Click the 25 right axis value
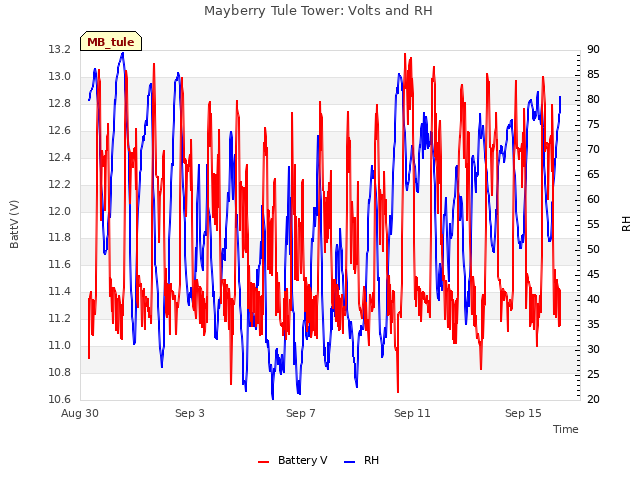640x480 pixels. [x=593, y=374]
